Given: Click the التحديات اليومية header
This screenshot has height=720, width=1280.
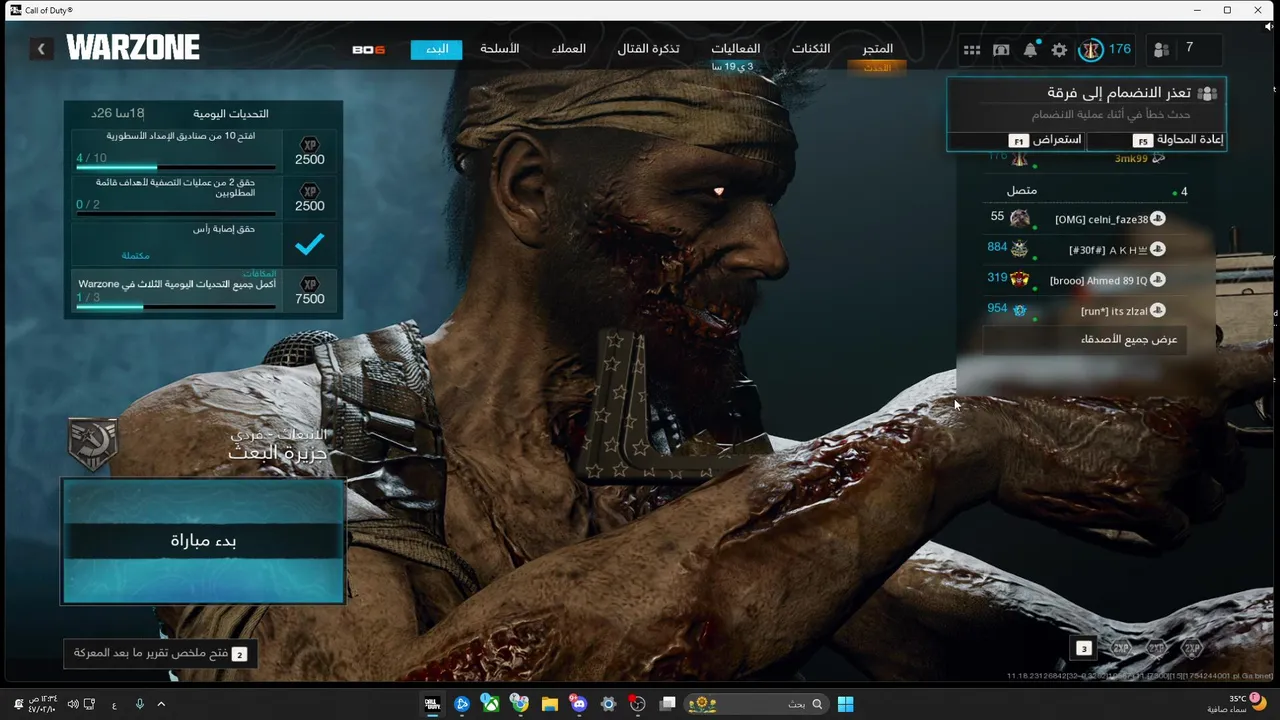Looking at the screenshot, I should coord(231,114).
